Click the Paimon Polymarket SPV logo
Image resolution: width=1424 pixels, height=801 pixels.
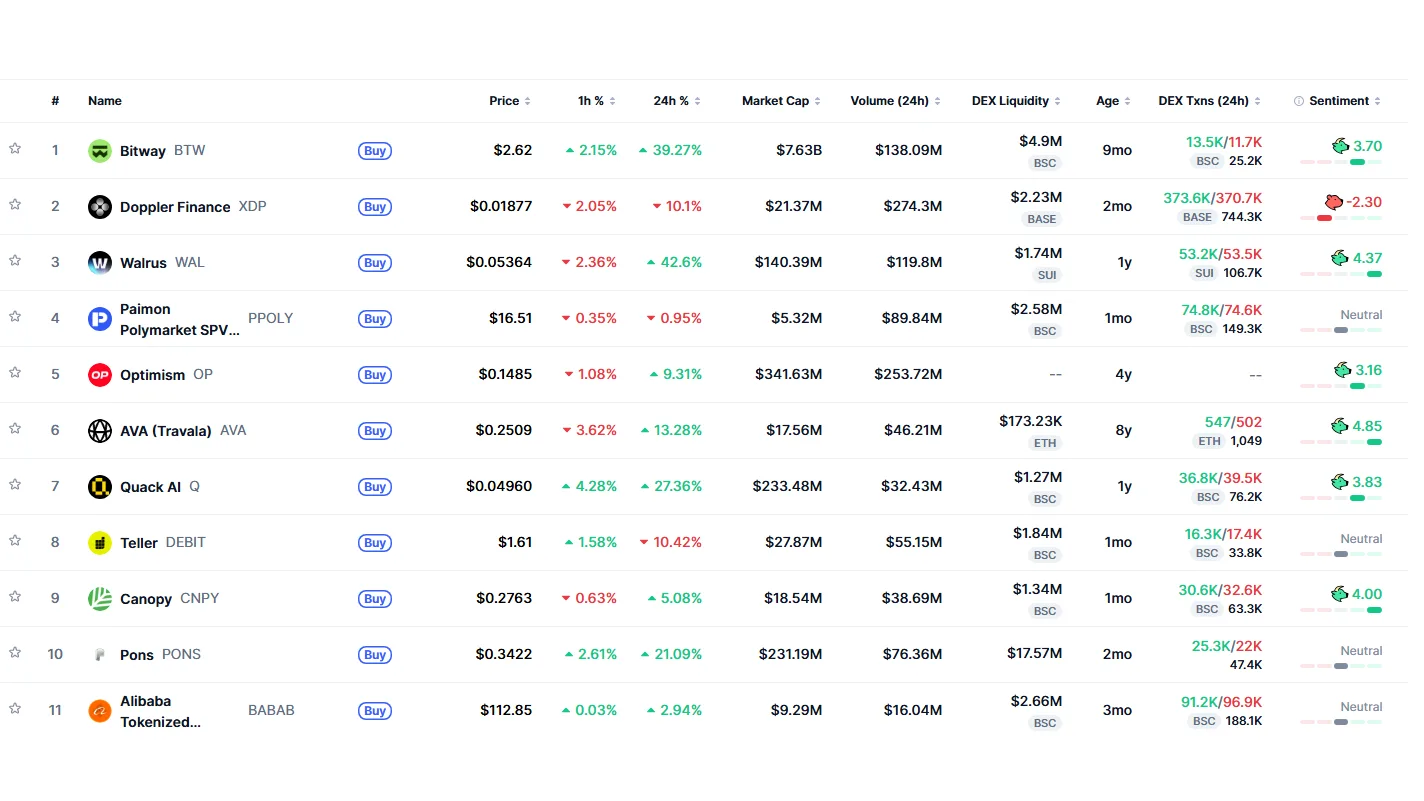click(100, 319)
